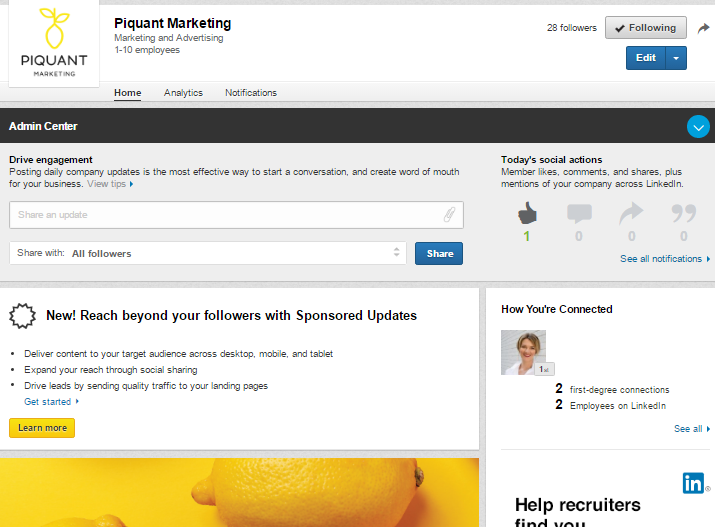The height and width of the screenshot is (527, 715).
Task: Click the paperclip attach icon in update box
Action: point(450,214)
